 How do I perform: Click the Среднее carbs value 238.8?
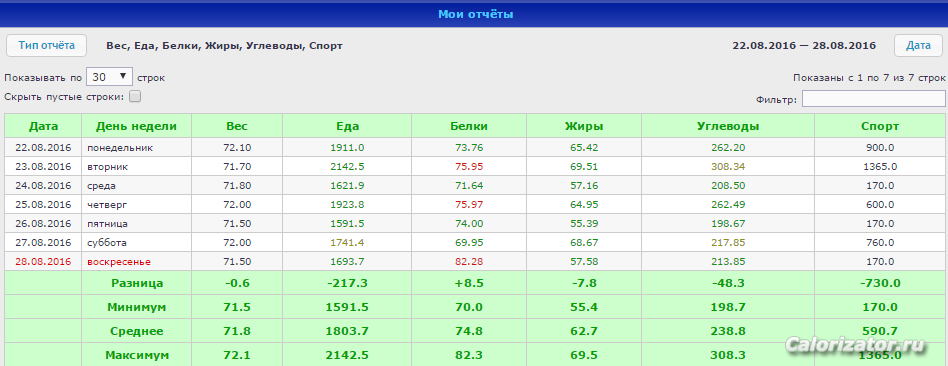[x=728, y=332]
